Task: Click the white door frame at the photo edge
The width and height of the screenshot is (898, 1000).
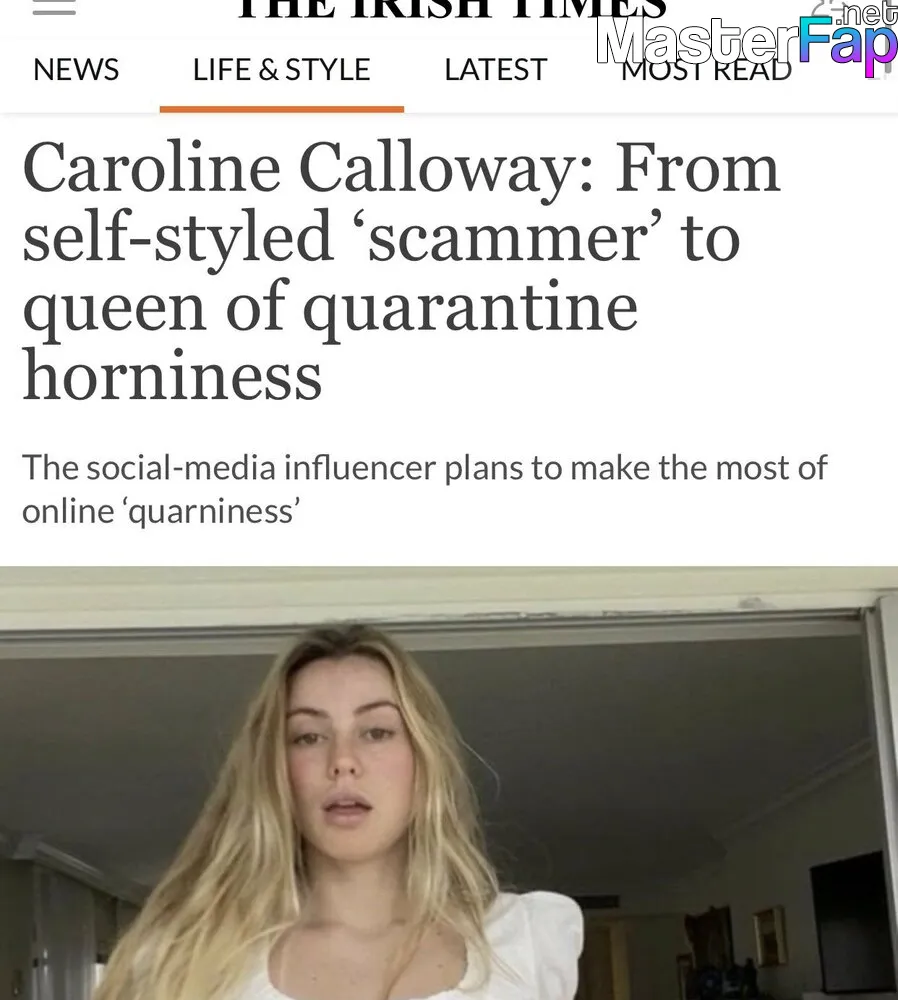Action: (885, 797)
